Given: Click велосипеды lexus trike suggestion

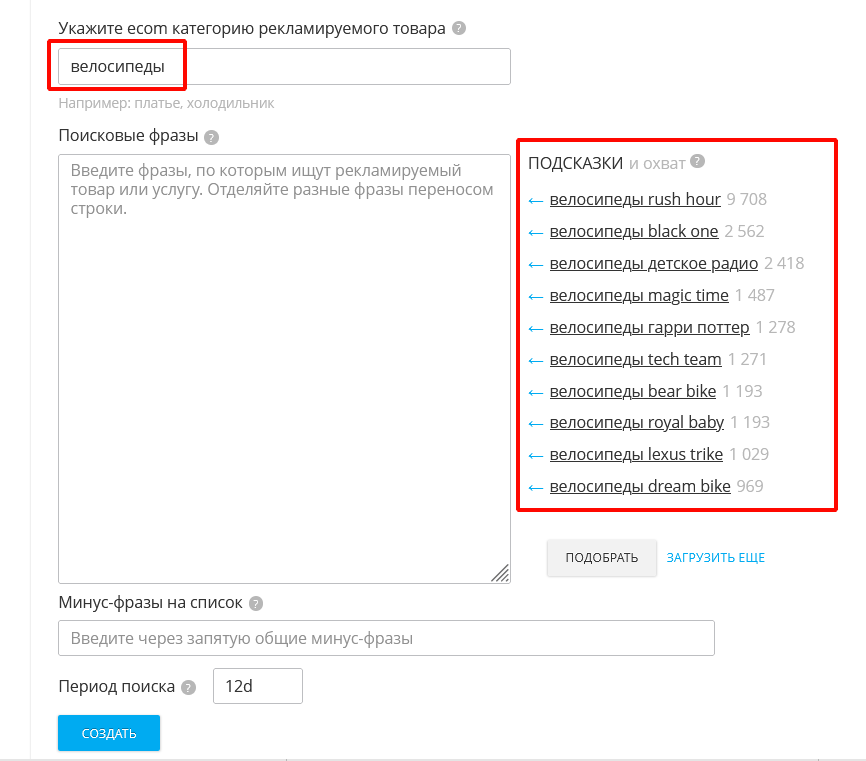Looking at the screenshot, I should tap(635, 454).
